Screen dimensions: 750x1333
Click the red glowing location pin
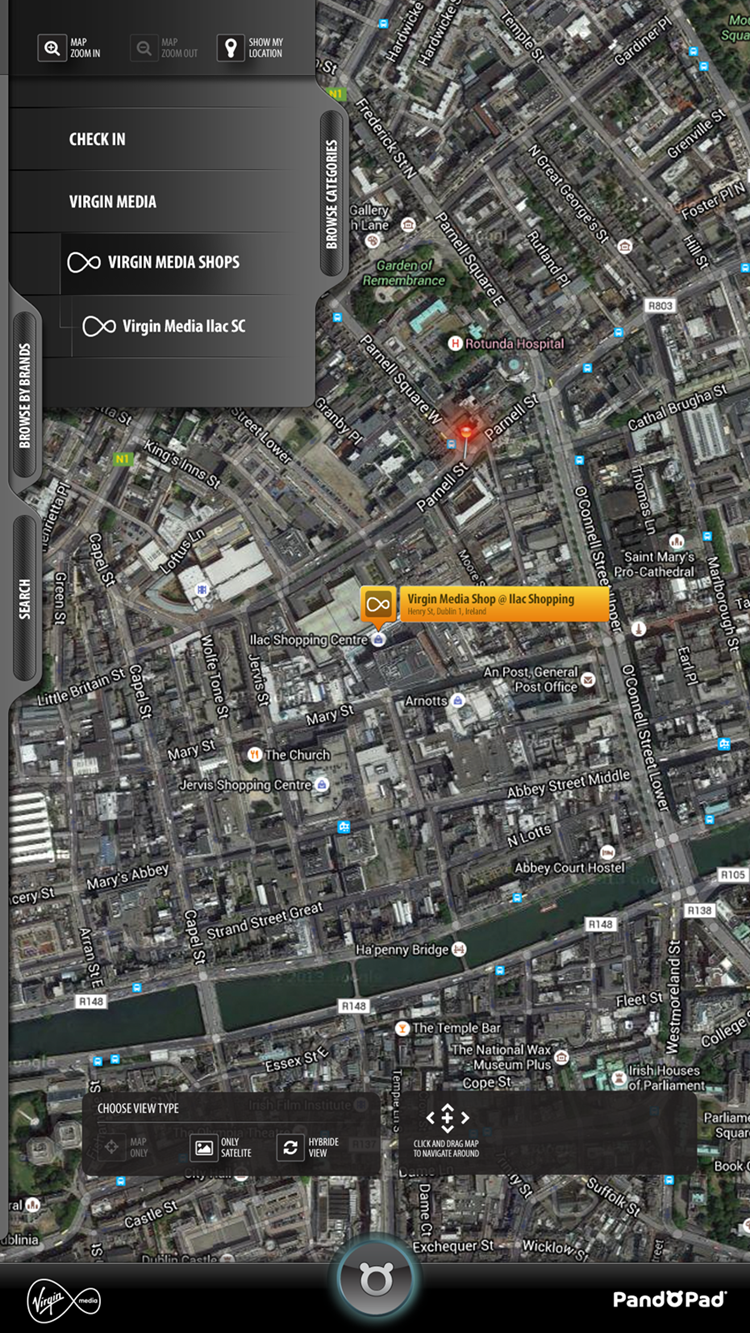pyautogui.click(x=466, y=433)
